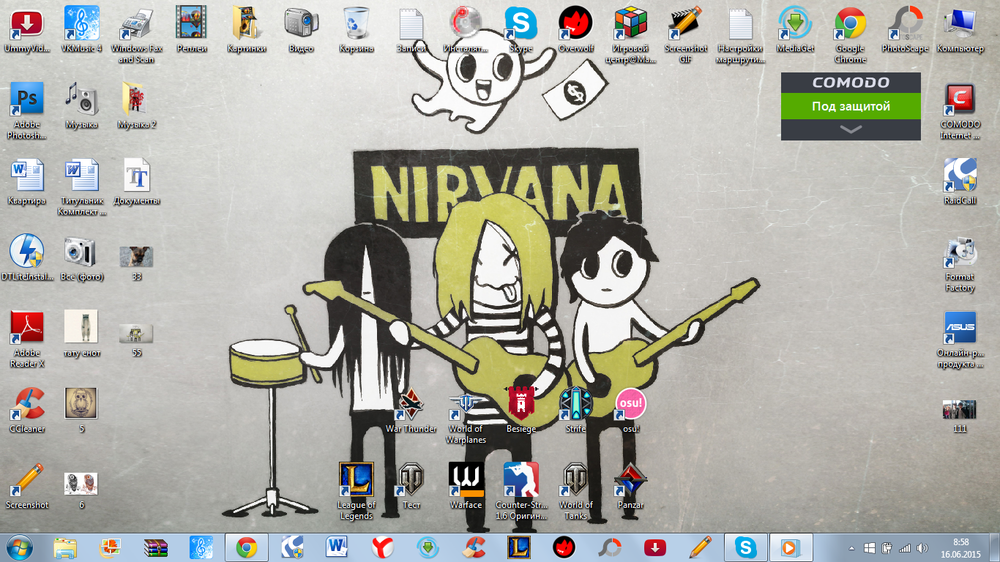The width and height of the screenshot is (1000, 562).
Task: Launch Adobe Photoshop shortcut
Action: coord(27,111)
